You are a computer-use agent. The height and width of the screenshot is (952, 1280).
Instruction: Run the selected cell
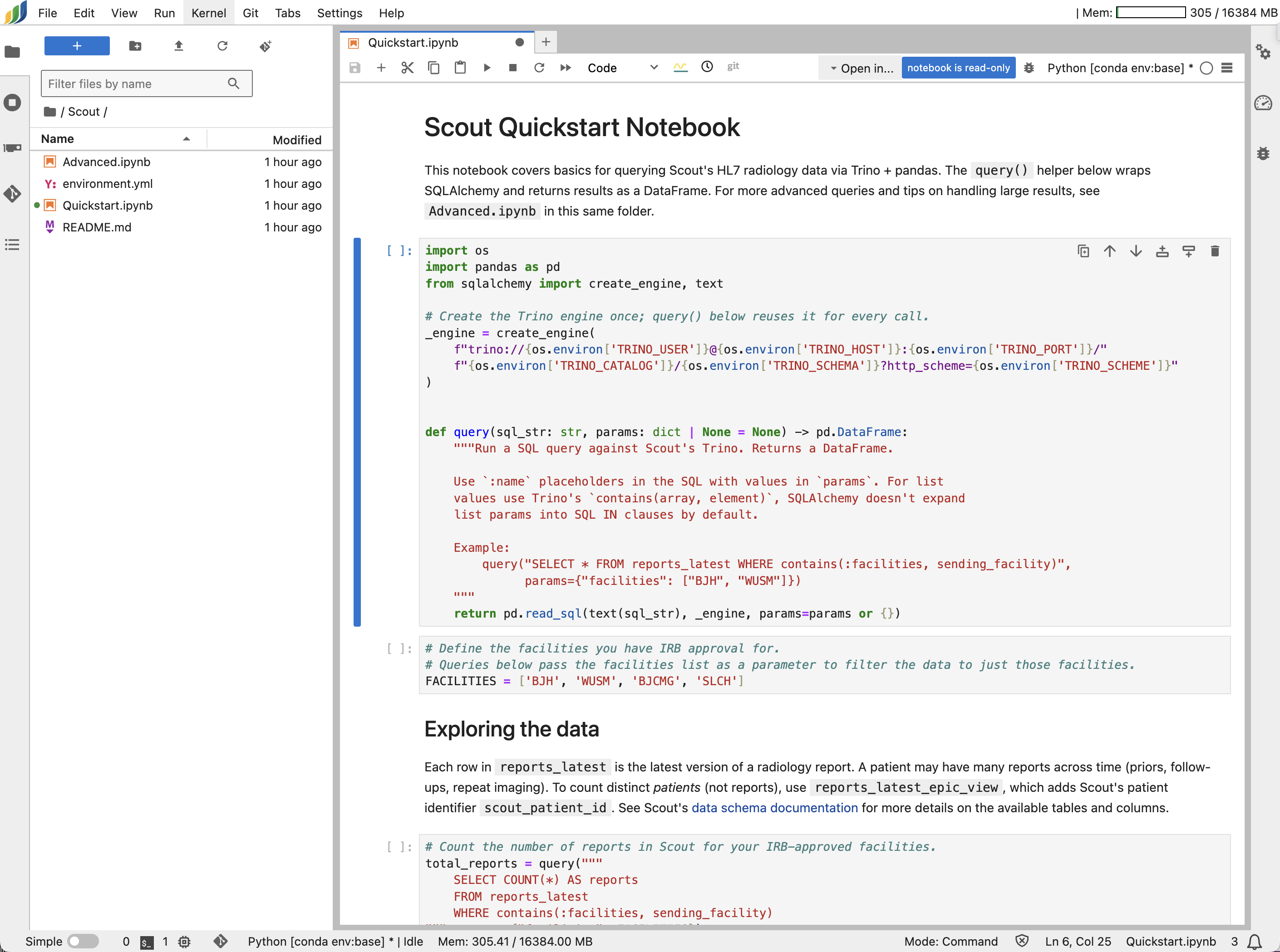coord(487,68)
